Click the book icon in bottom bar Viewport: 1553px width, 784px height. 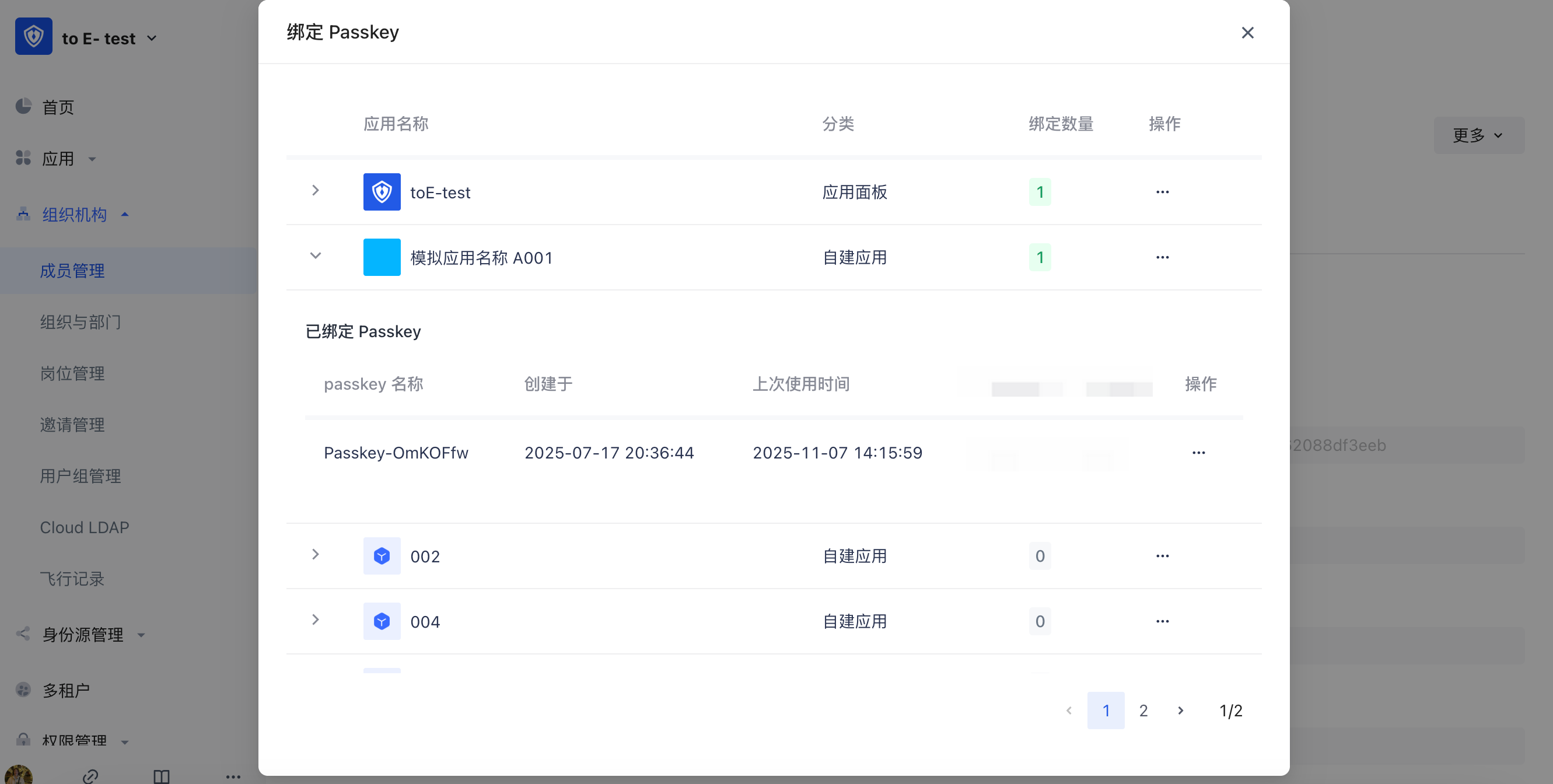tap(161, 776)
